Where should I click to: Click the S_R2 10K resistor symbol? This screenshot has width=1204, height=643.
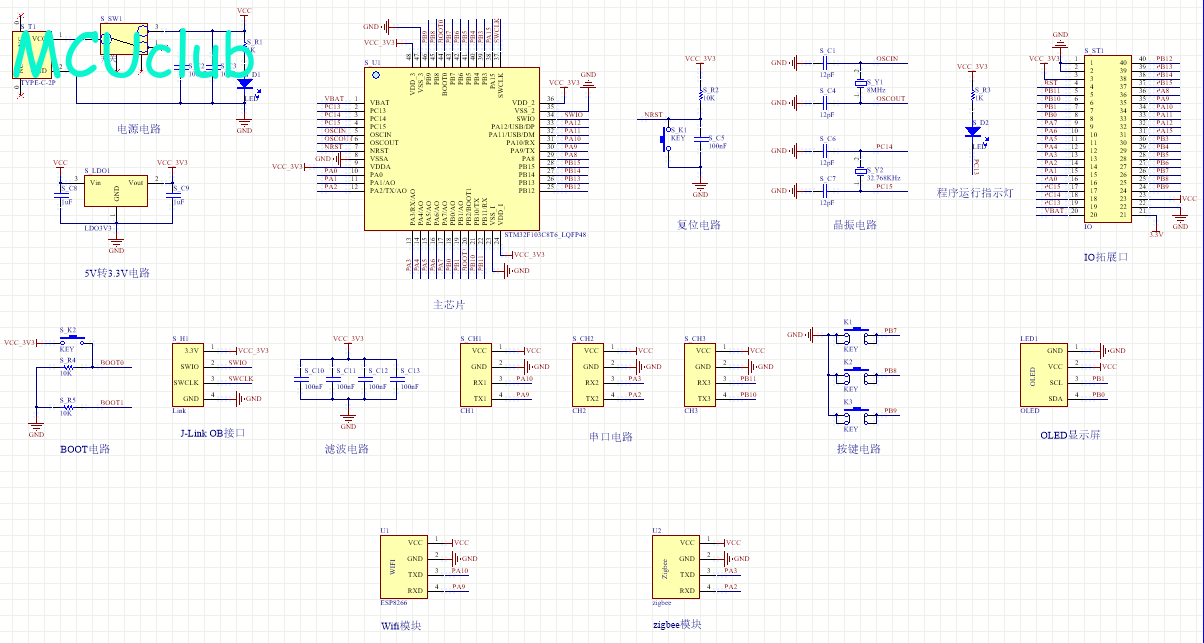point(700,94)
